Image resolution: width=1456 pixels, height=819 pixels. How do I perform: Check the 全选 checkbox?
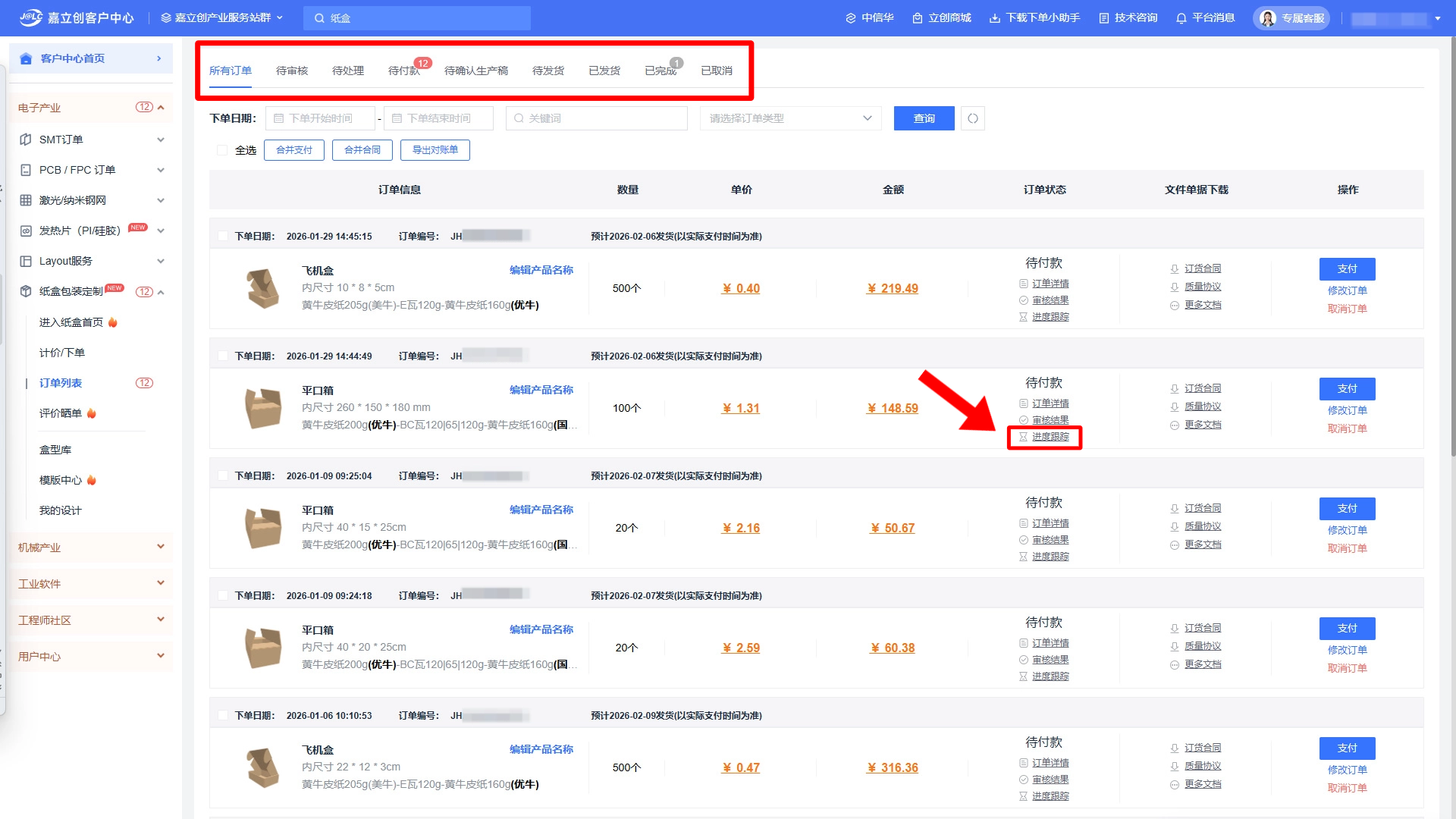(222, 150)
